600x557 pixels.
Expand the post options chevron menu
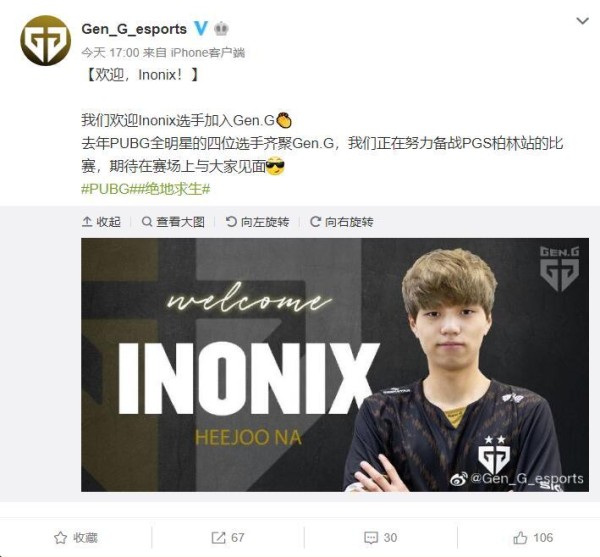[x=582, y=21]
